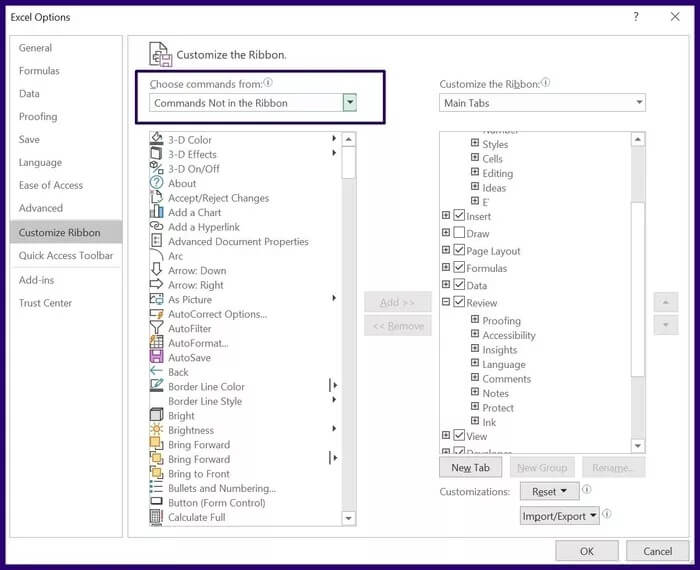Select Advanced Document Properties icon

(156, 241)
